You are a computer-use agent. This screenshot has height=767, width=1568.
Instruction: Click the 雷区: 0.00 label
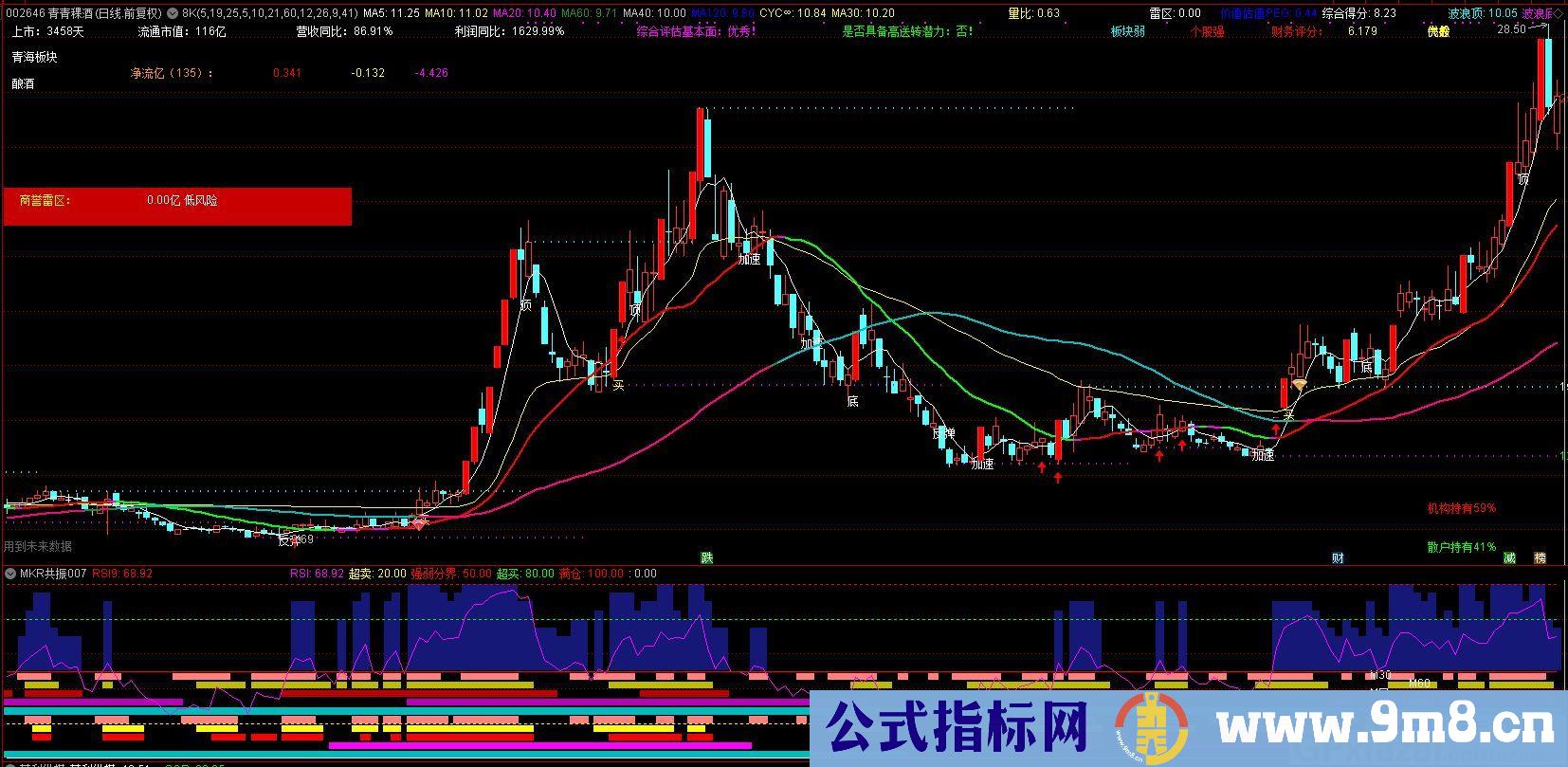(x=1175, y=13)
